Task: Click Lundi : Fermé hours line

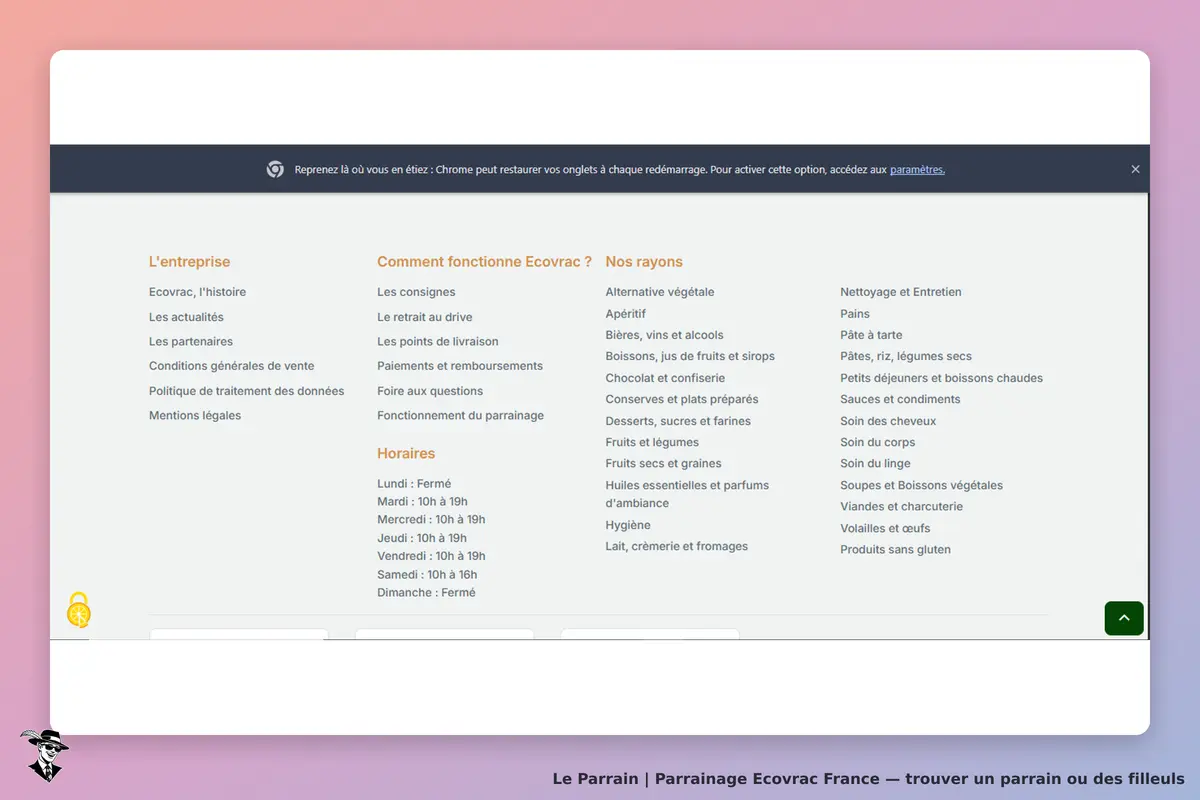Action: 414,483
